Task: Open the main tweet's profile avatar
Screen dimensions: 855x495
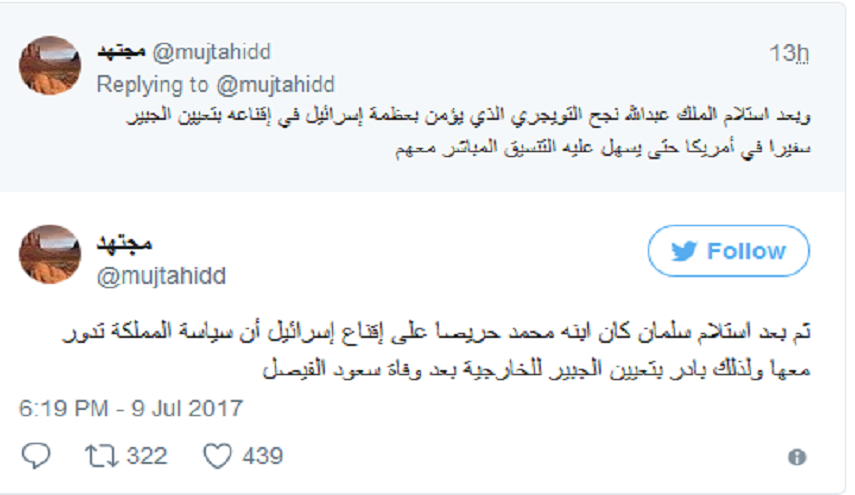Action: [x=50, y=253]
